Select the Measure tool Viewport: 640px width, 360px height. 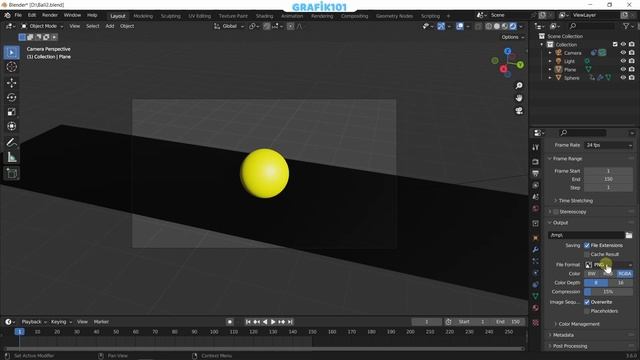(x=11, y=157)
